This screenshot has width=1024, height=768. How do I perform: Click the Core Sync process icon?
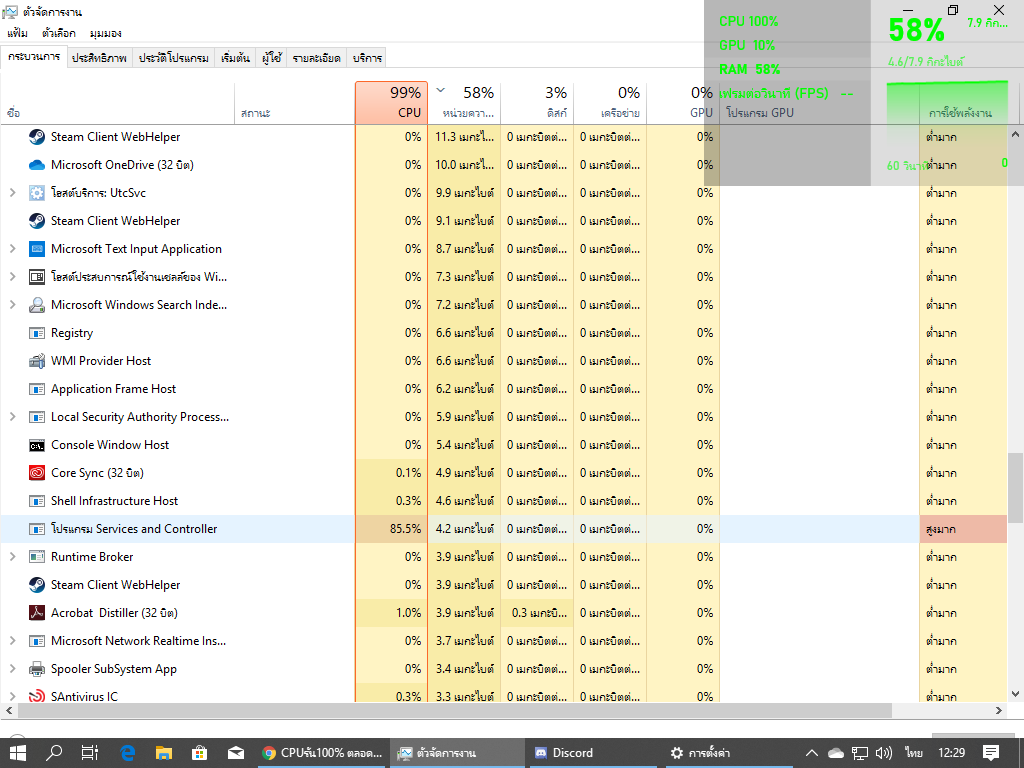[x=37, y=473]
